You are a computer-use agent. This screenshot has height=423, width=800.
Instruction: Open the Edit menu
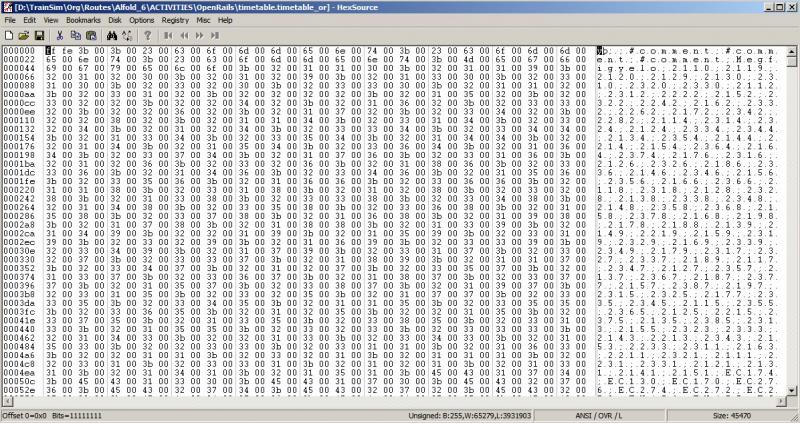point(30,20)
